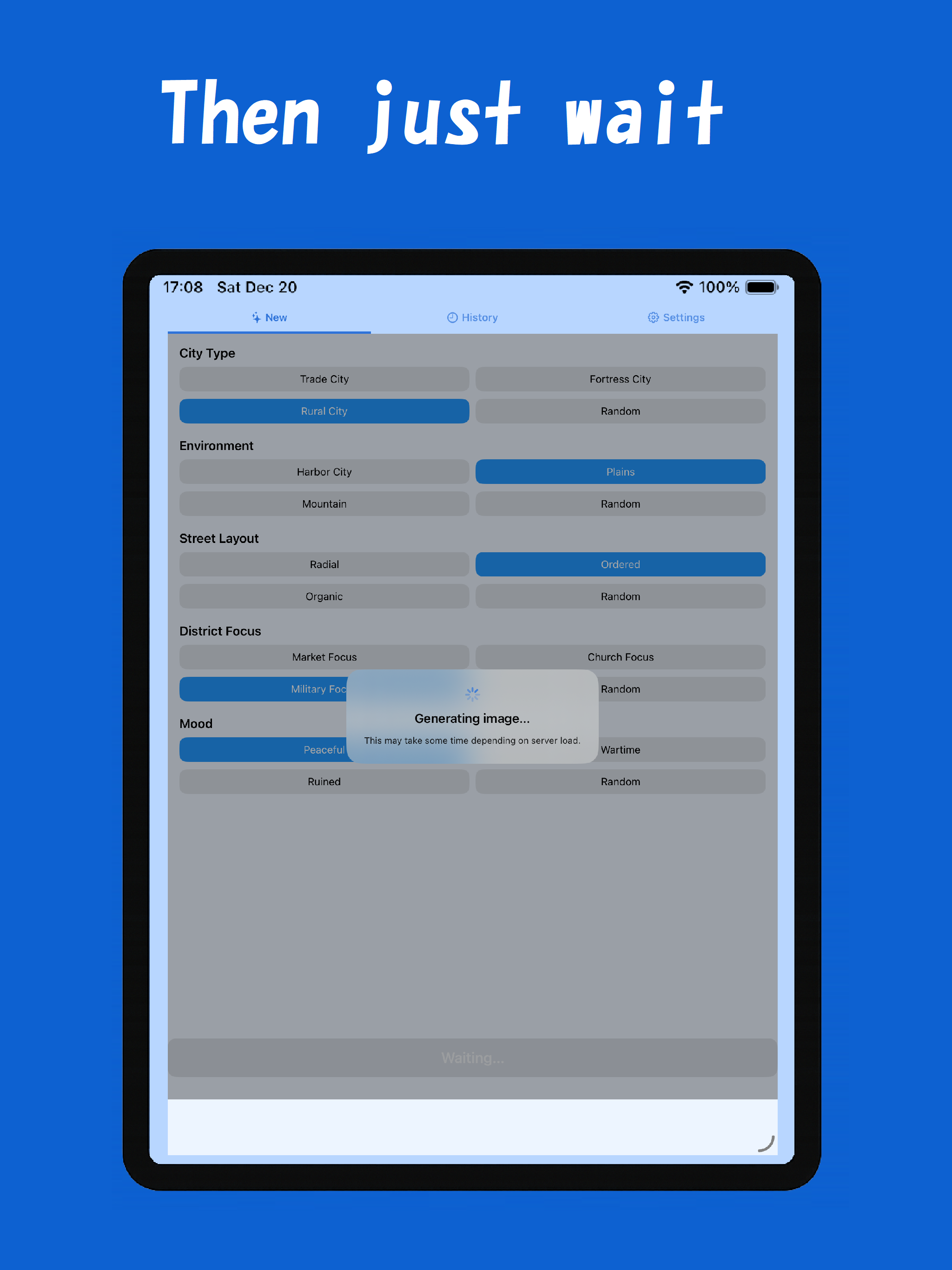Click the server load notice text
Viewport: 952px width, 1270px height.
(472, 741)
